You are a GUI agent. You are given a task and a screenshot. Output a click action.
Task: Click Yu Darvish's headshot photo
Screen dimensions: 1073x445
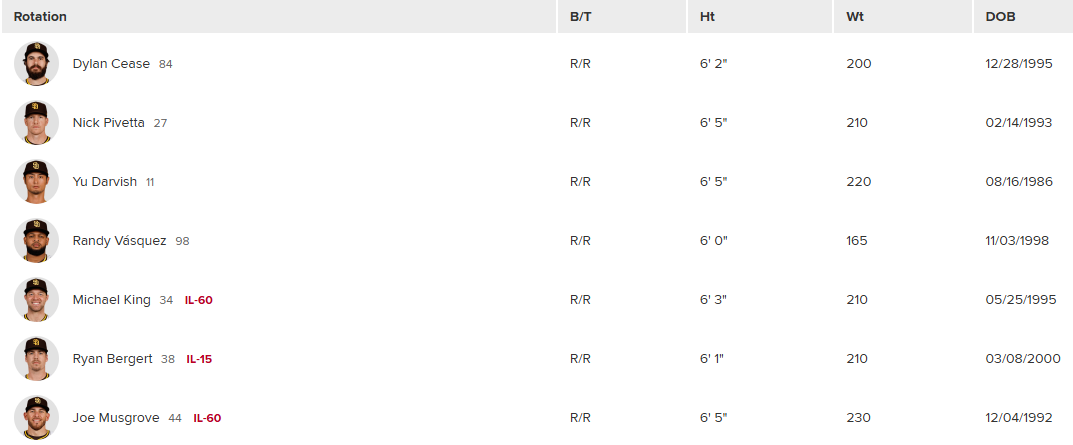coord(37,182)
